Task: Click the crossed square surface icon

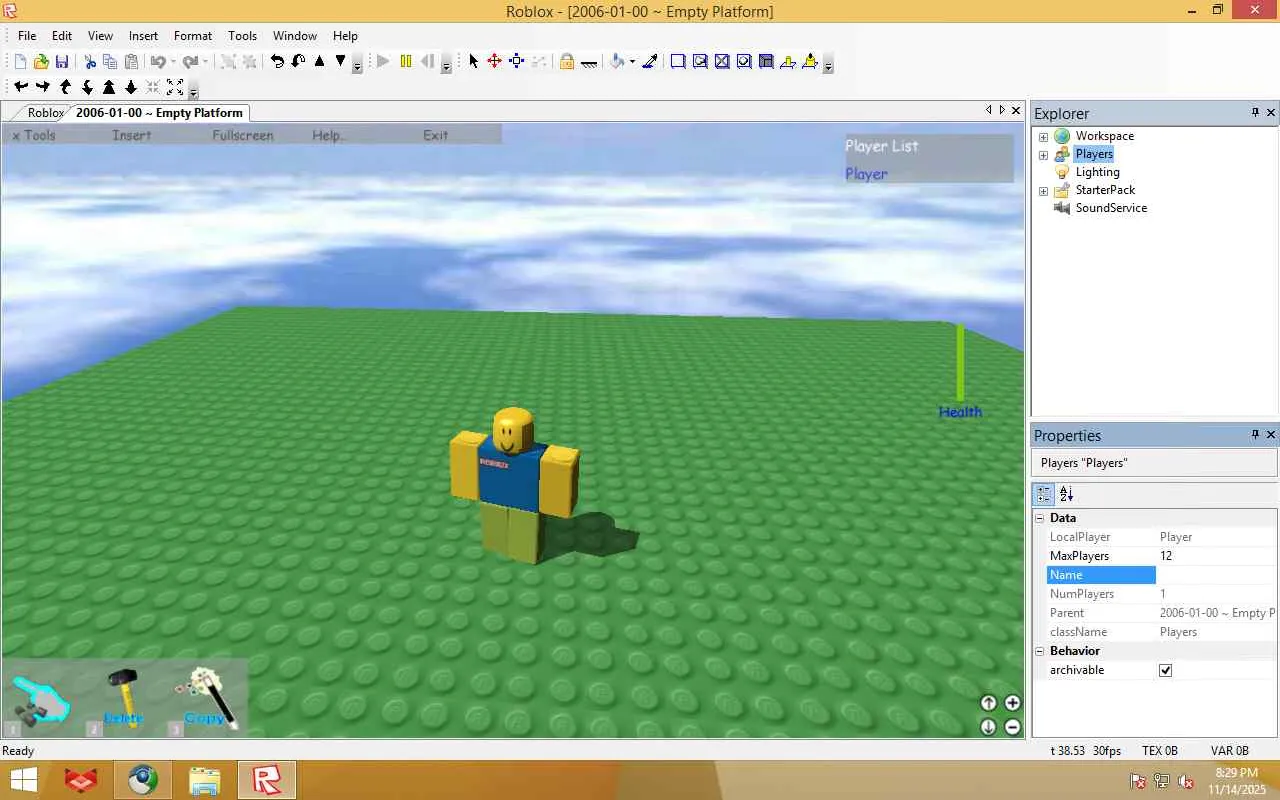Action: pos(722,61)
